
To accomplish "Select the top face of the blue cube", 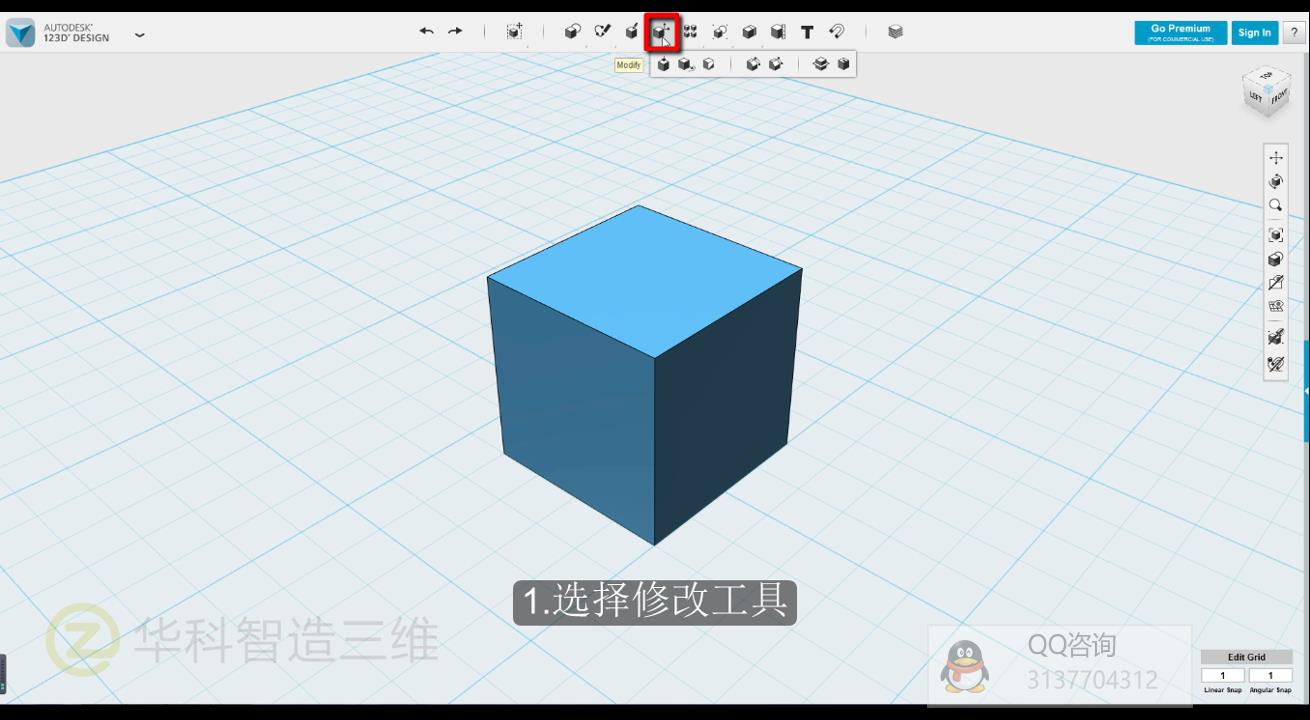I will (644, 280).
